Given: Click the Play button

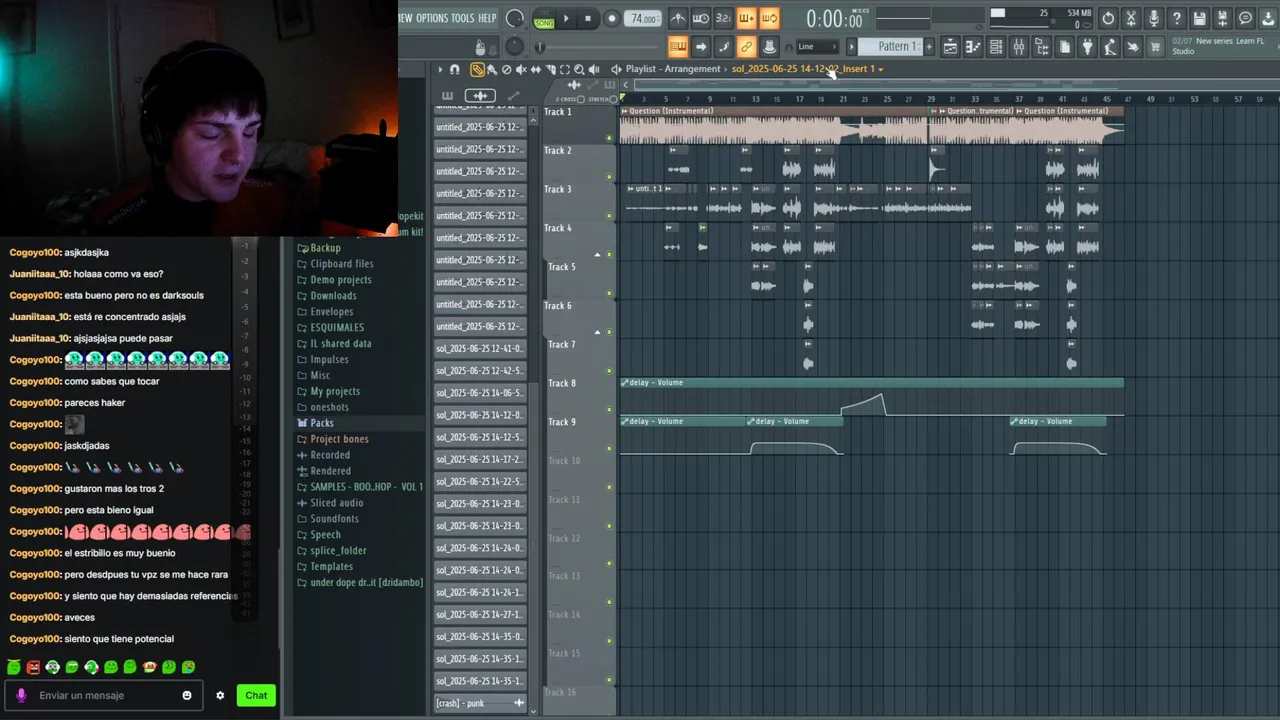Looking at the screenshot, I should (566, 18).
